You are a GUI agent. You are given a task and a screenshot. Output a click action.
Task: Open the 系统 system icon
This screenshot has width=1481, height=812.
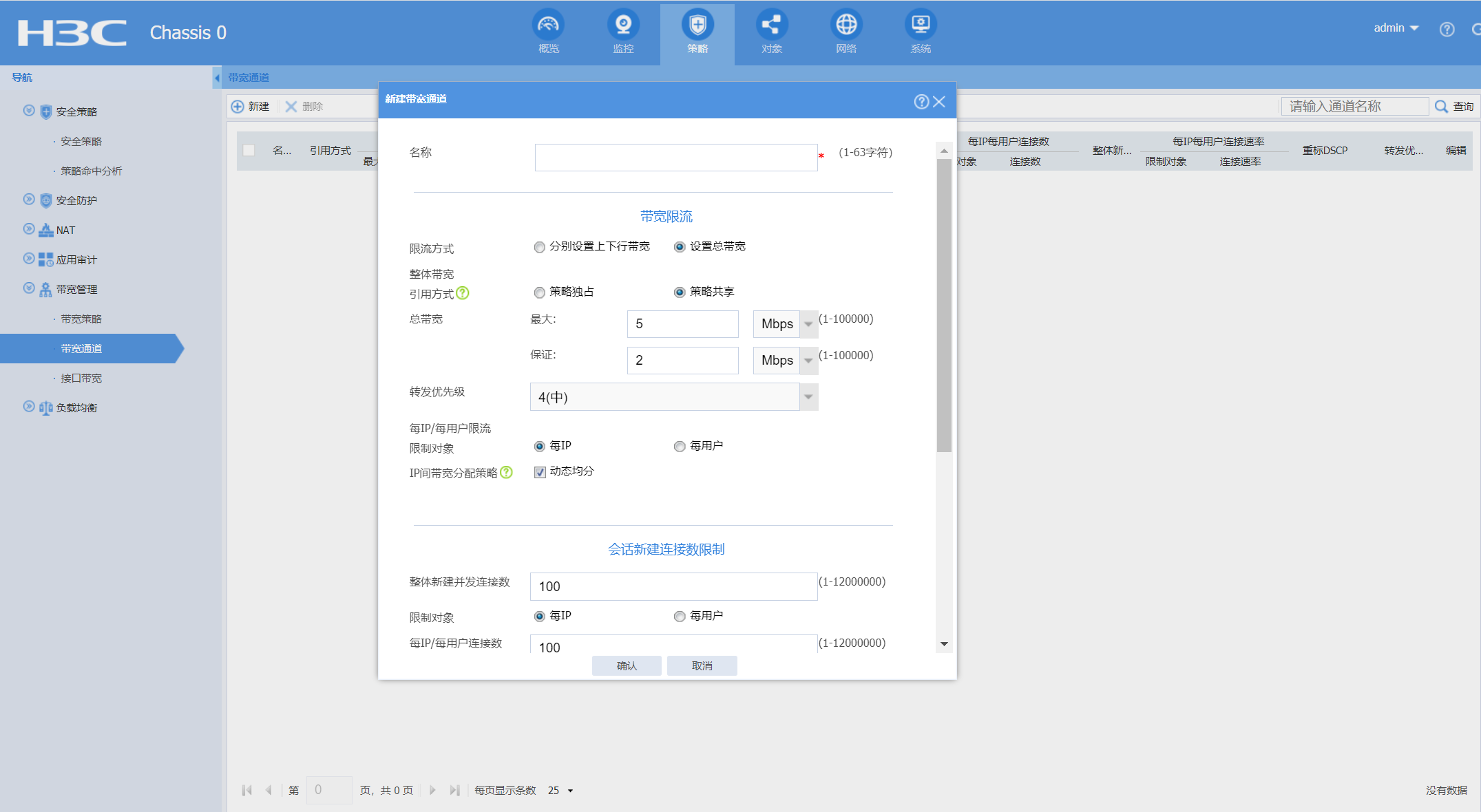point(920,25)
